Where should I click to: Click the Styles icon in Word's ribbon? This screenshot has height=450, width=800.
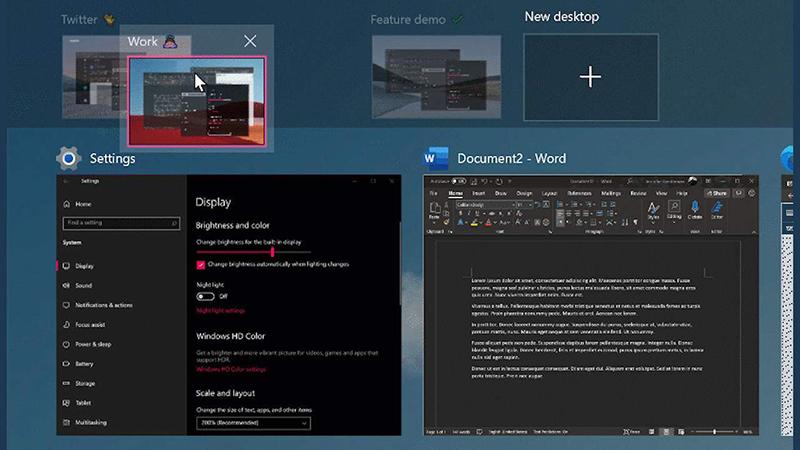652,209
